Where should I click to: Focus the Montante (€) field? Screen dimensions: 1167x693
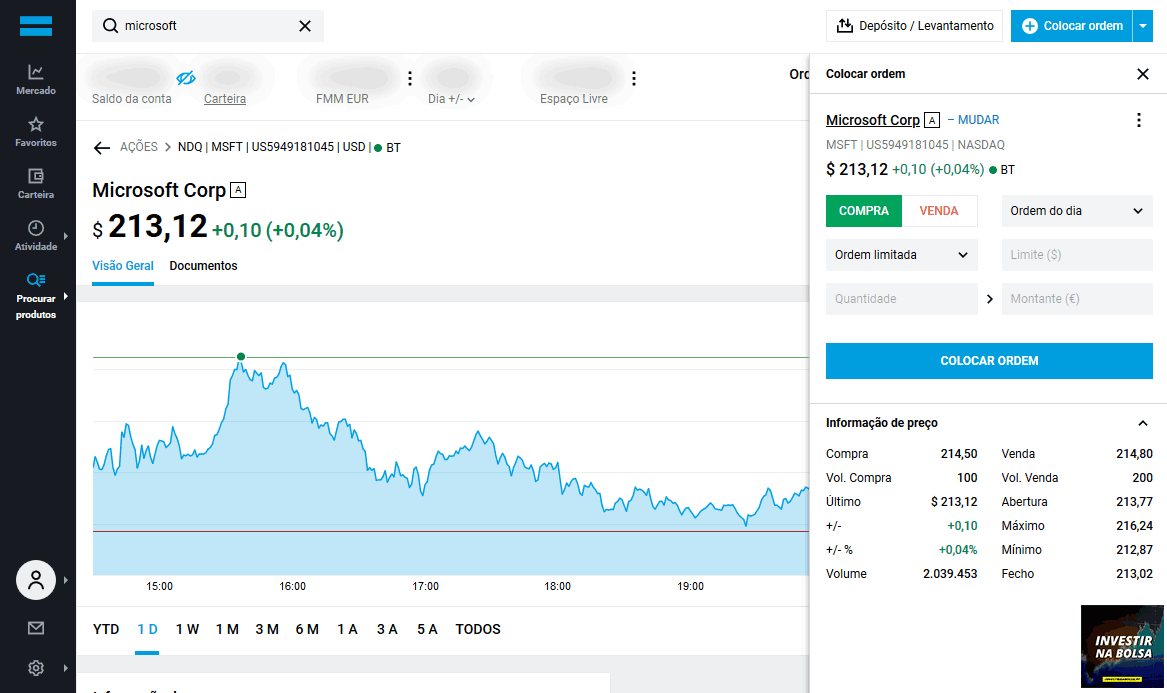tap(1077, 298)
